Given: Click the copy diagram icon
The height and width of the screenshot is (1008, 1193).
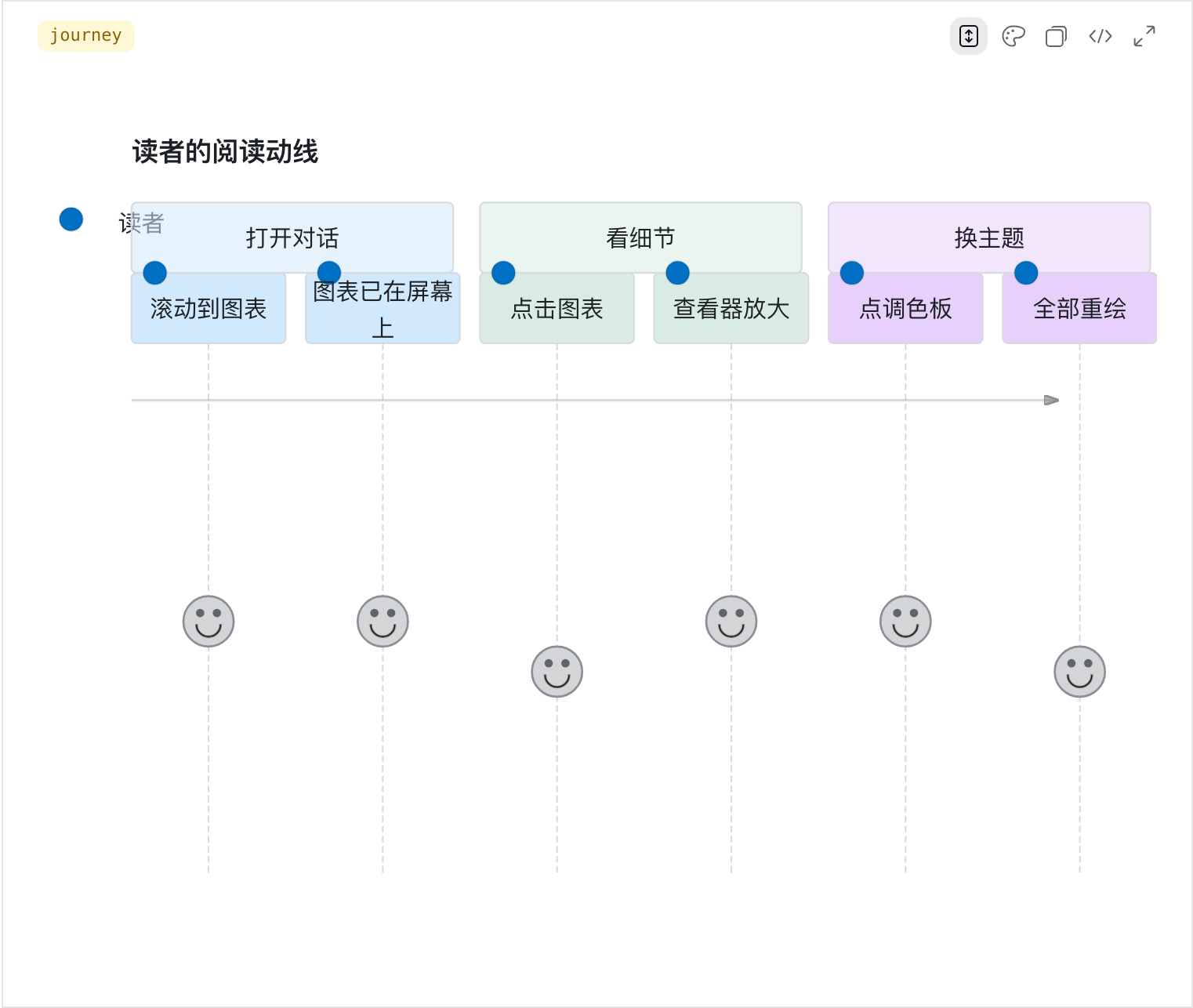Looking at the screenshot, I should pos(1056,36).
